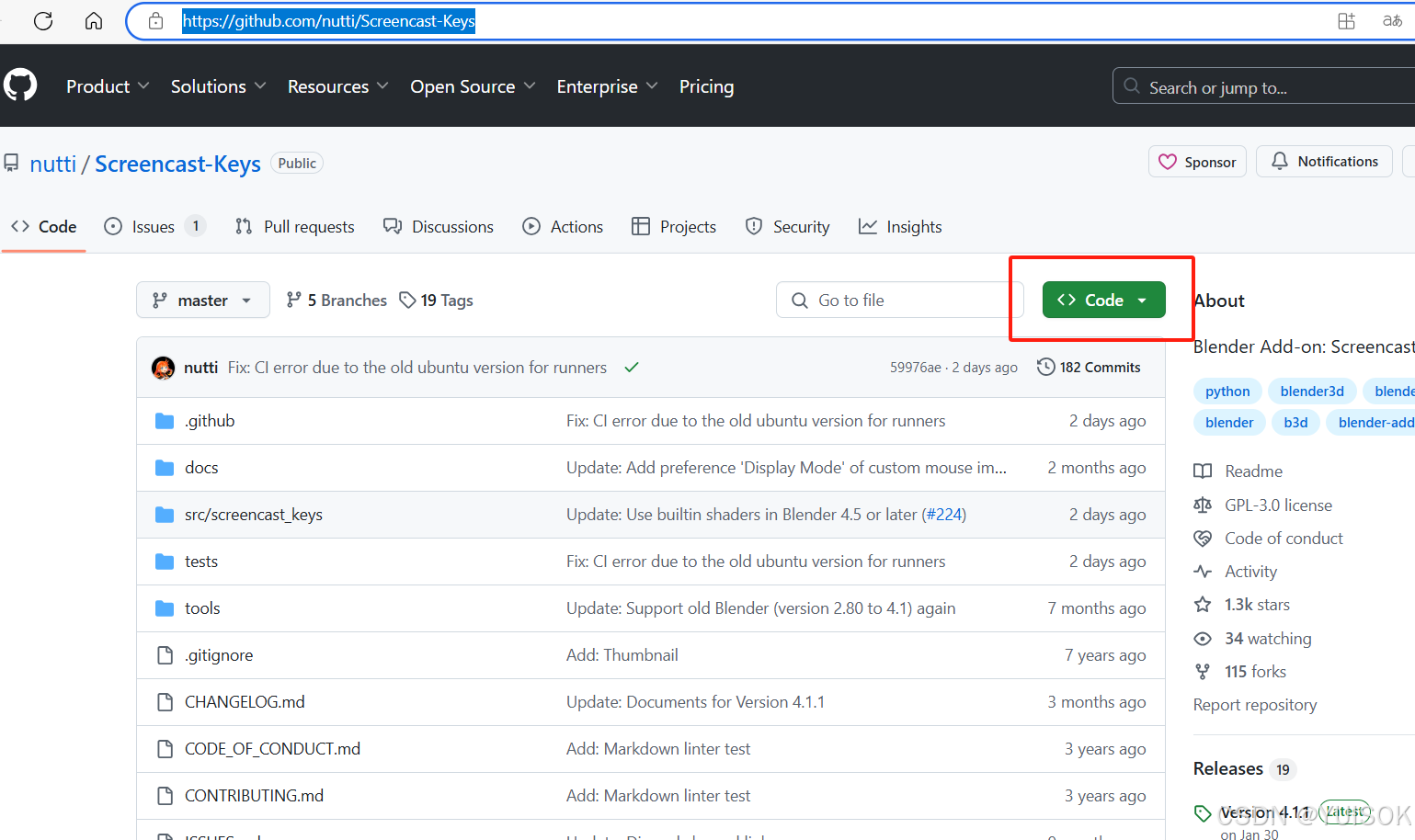Expand the Enterprise menu
Viewport: 1415px width, 840px height.
(608, 86)
